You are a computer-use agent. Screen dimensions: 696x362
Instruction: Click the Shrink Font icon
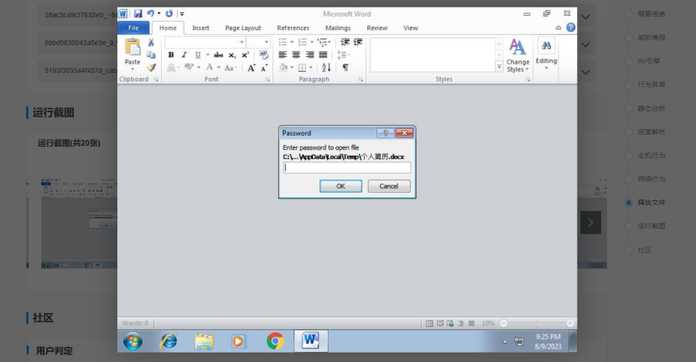[x=264, y=68]
